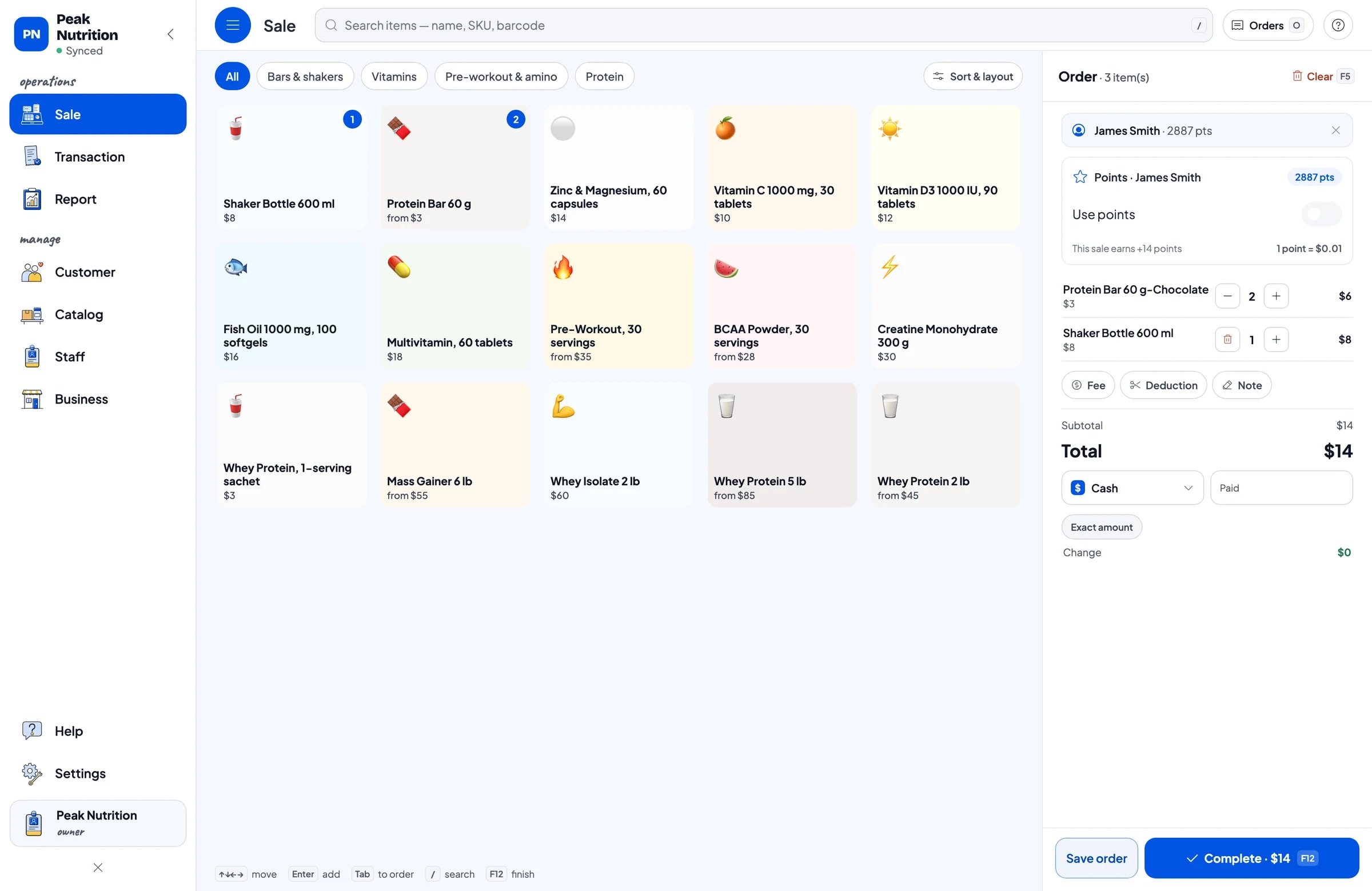1372x891 pixels.
Task: Add a Fee to the order
Action: coord(1088,385)
